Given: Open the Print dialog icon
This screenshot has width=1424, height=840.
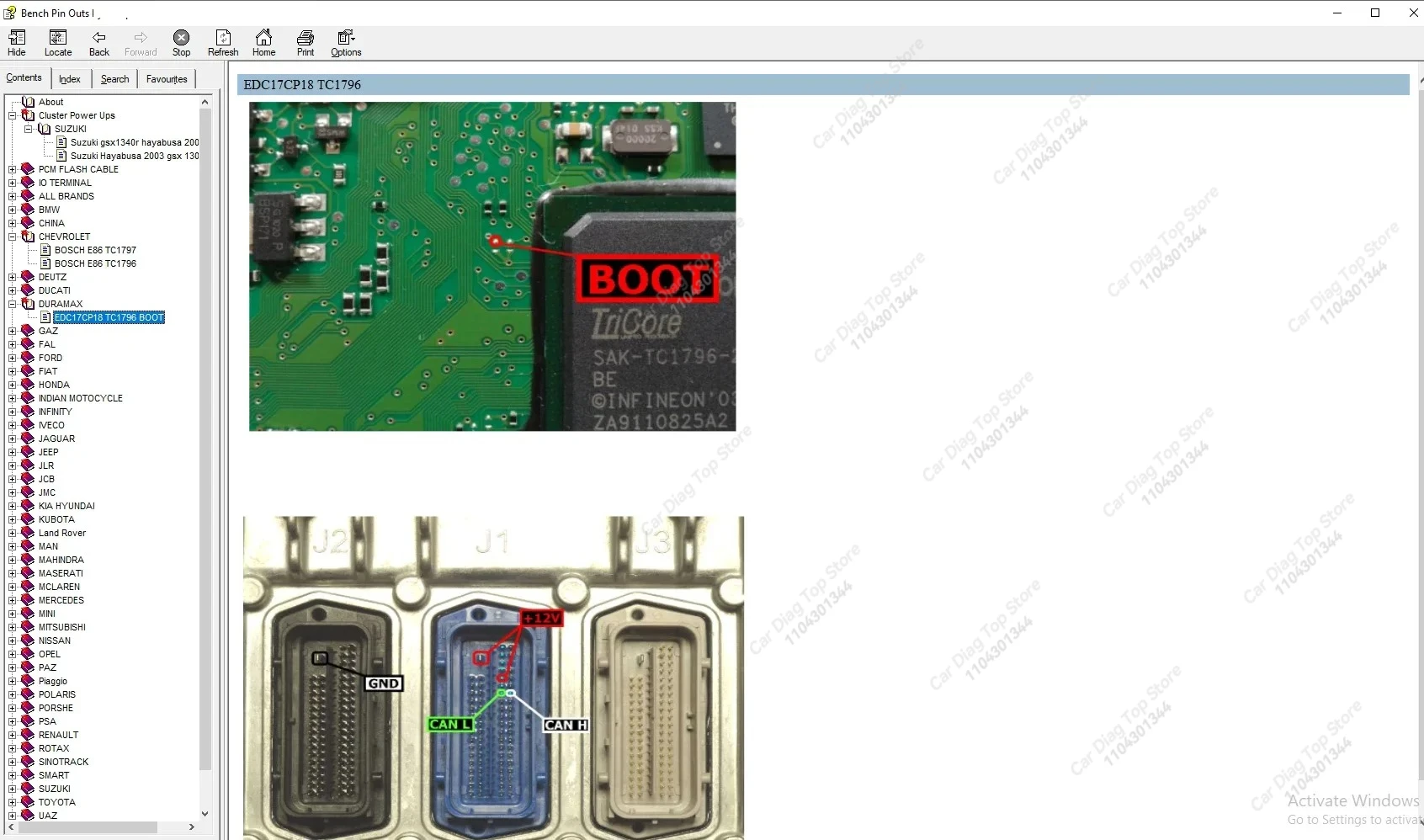Looking at the screenshot, I should (x=305, y=42).
